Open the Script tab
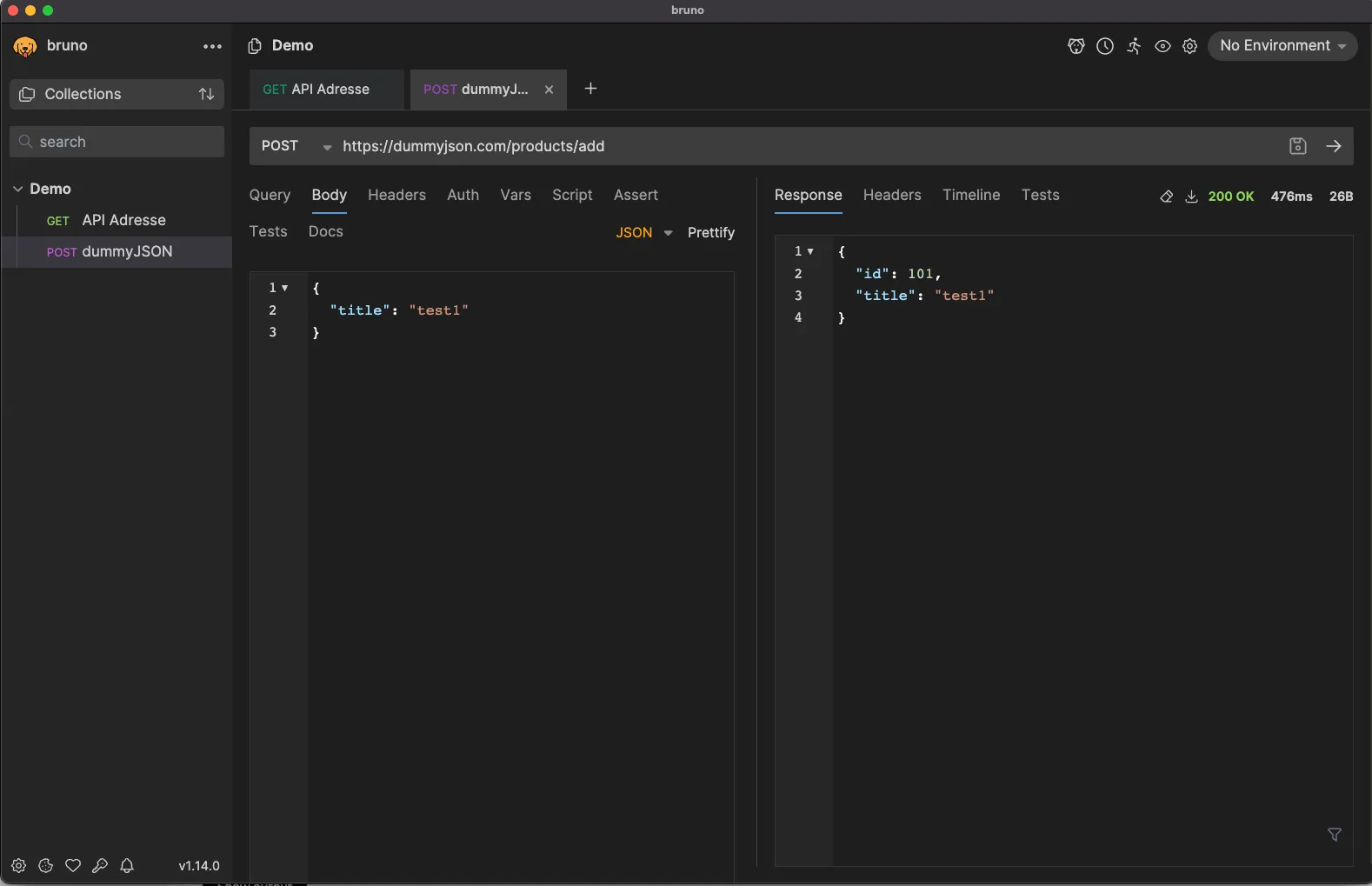The height and width of the screenshot is (886, 1372). point(572,195)
